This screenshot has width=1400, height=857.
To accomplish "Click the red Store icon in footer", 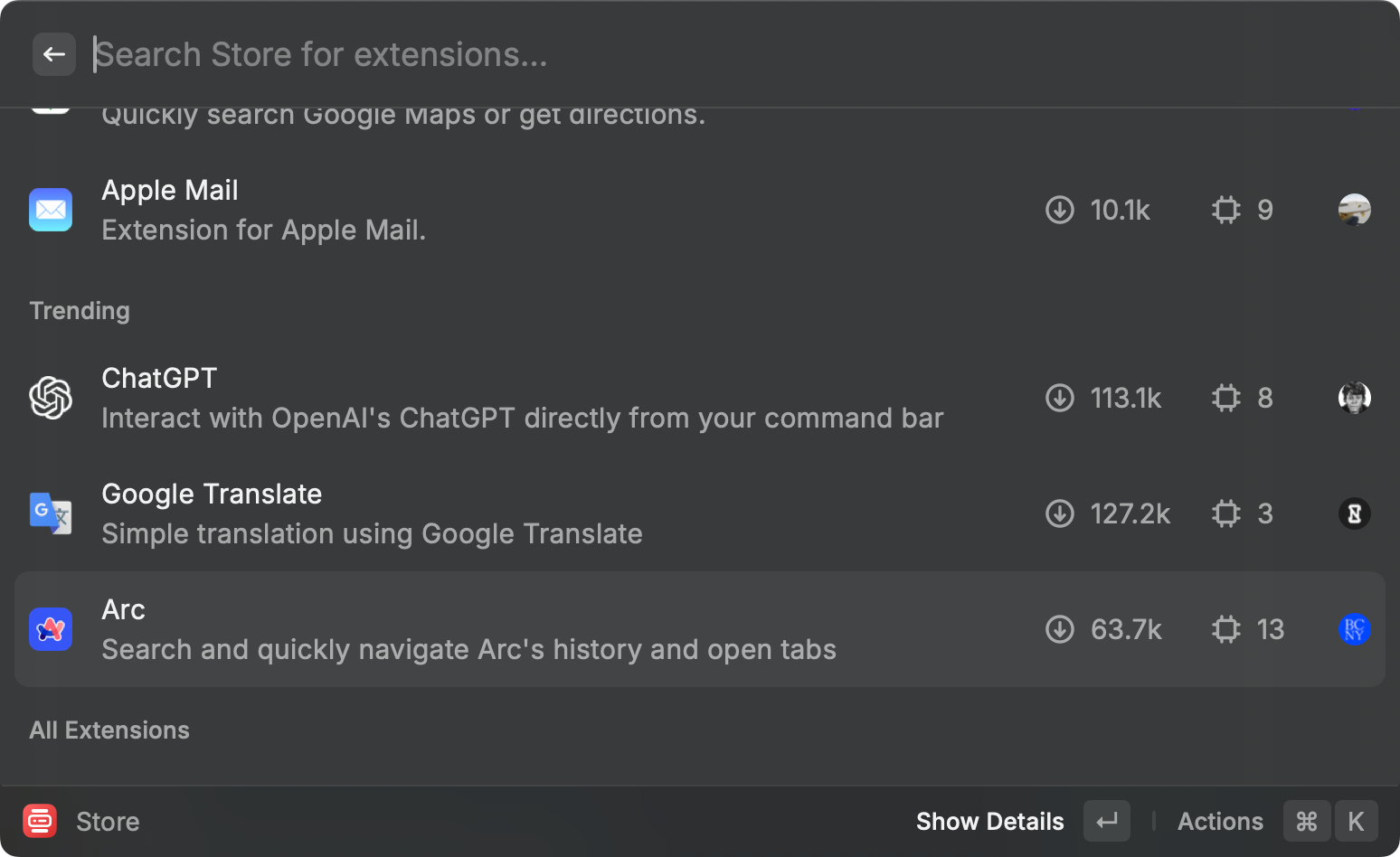I will click(40, 821).
